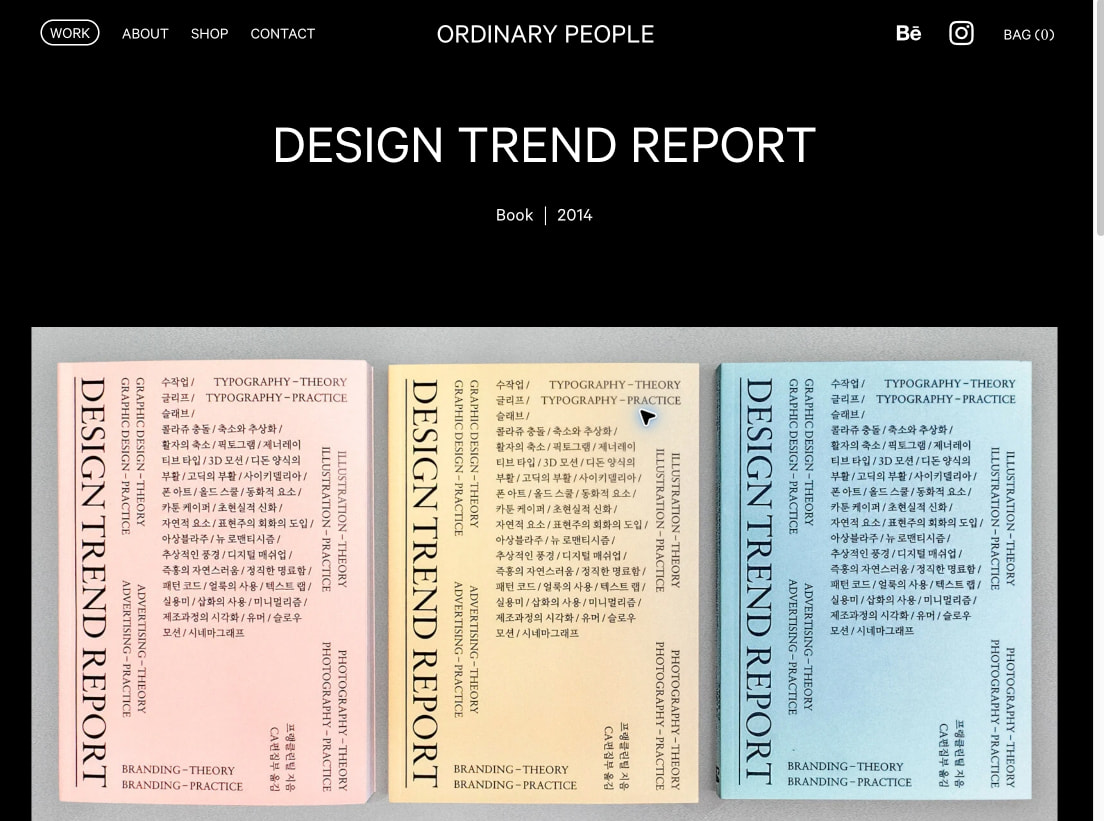Select the WORK menu item
This screenshot has width=1104, height=821.
point(70,33)
